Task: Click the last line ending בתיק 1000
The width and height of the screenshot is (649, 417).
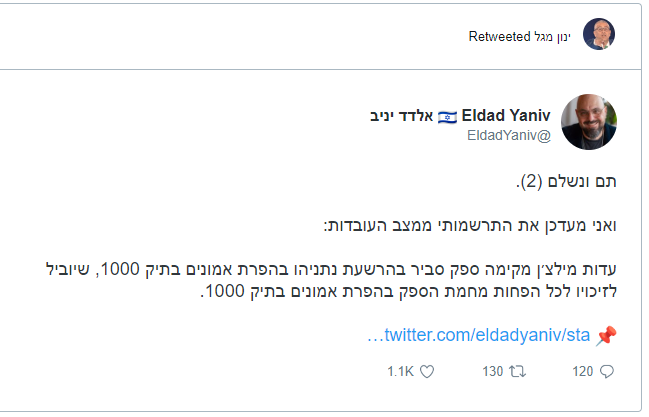Action: pos(410,293)
